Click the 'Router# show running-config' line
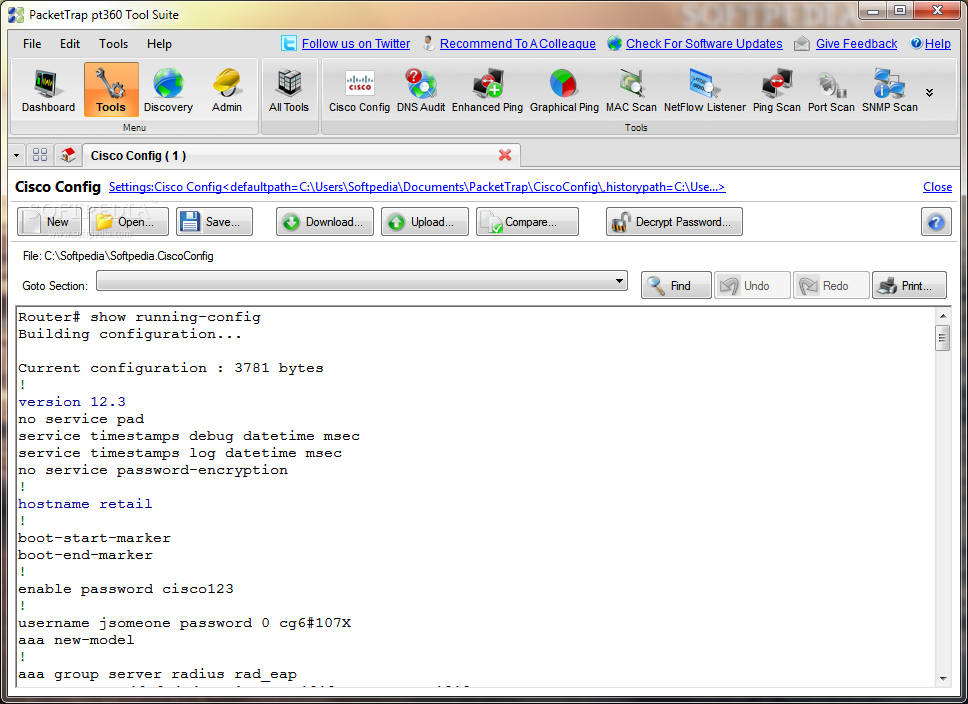This screenshot has width=968, height=704. (139, 317)
